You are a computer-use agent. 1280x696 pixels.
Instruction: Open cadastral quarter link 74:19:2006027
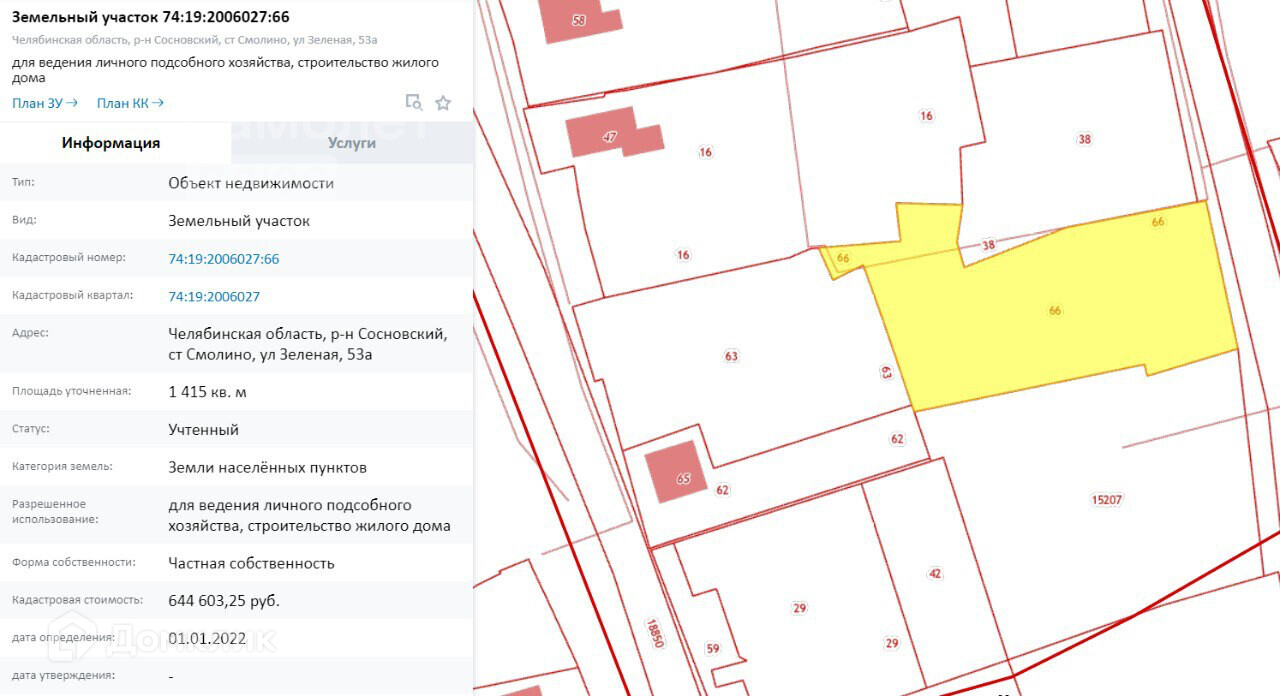[x=214, y=297]
